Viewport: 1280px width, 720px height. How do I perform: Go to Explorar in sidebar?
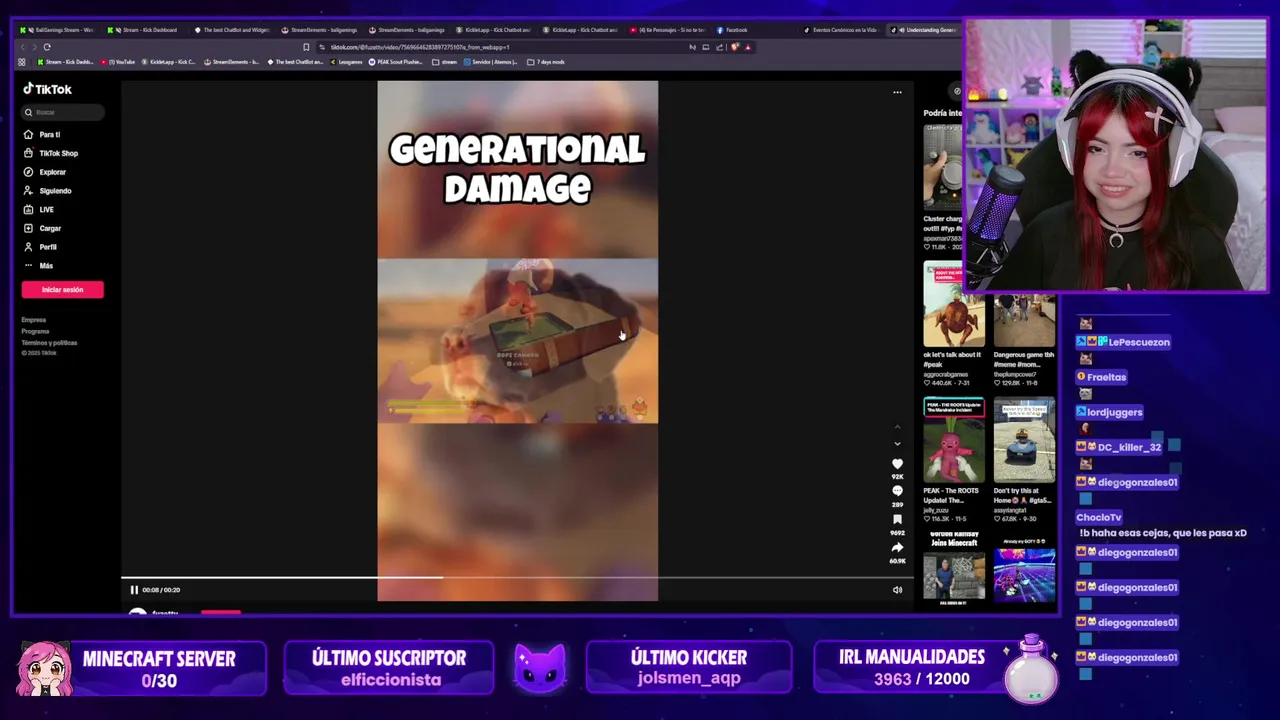coord(46,172)
